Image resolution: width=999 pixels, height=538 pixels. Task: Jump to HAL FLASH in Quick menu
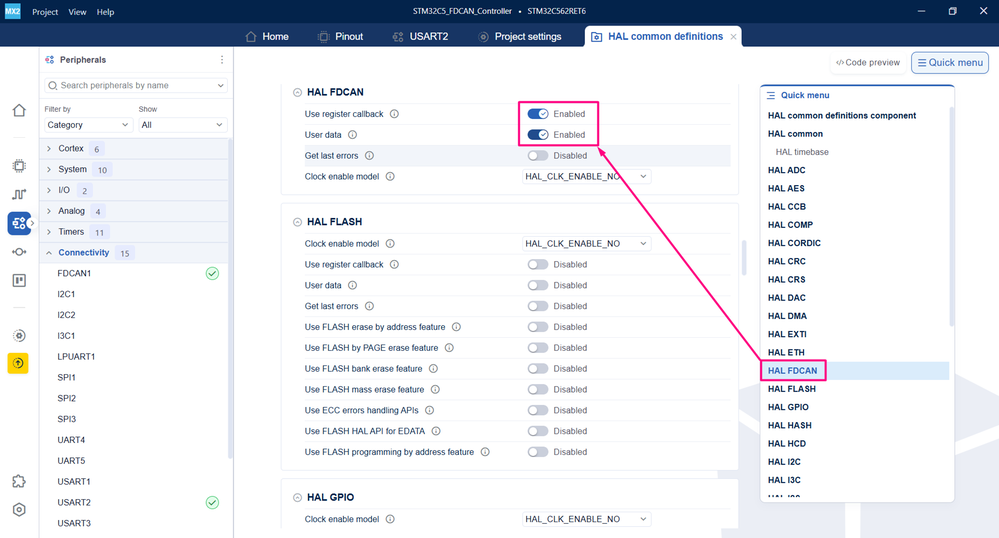791,389
